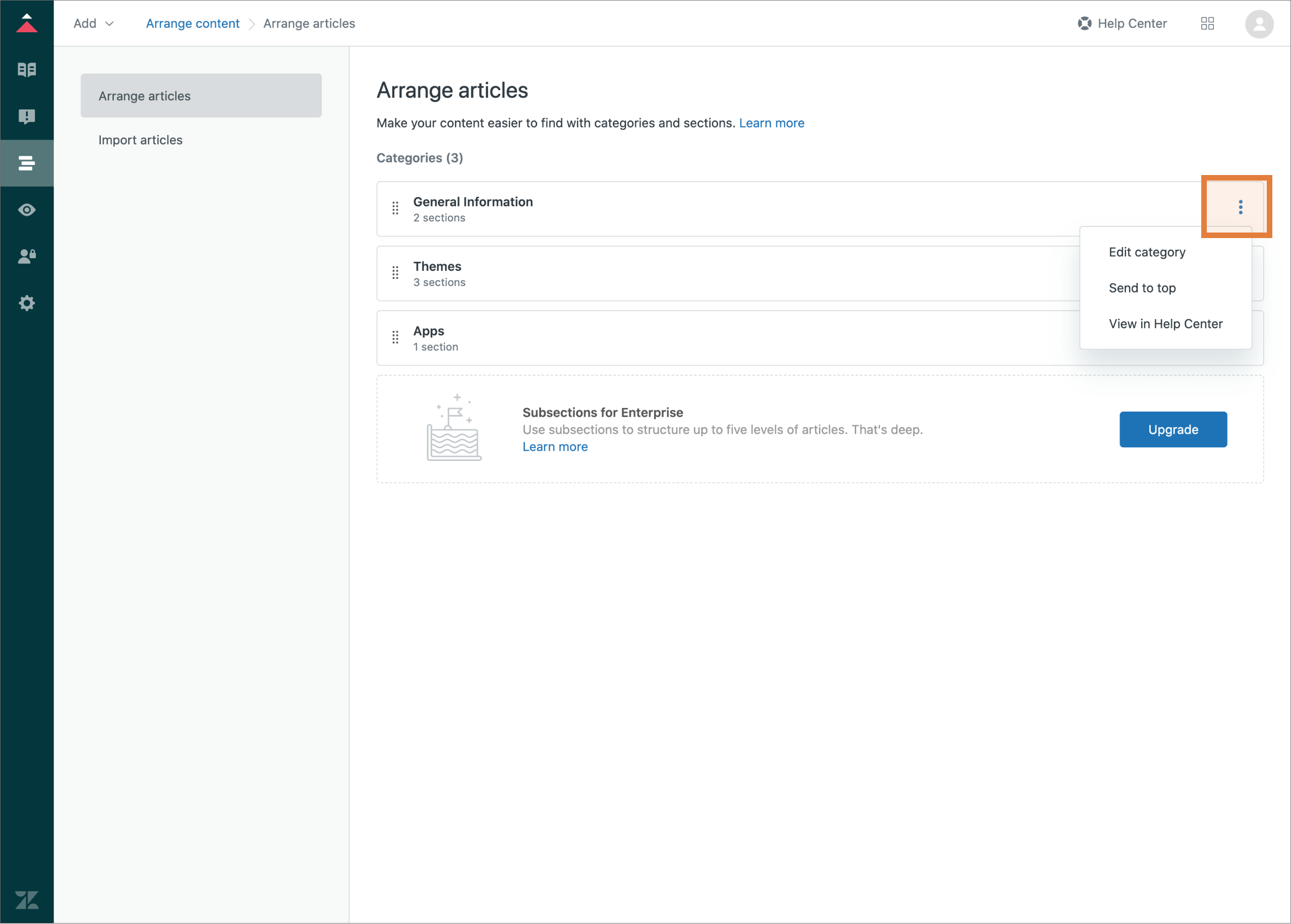
Task: Expand the Add dropdown menu
Action: (x=94, y=23)
